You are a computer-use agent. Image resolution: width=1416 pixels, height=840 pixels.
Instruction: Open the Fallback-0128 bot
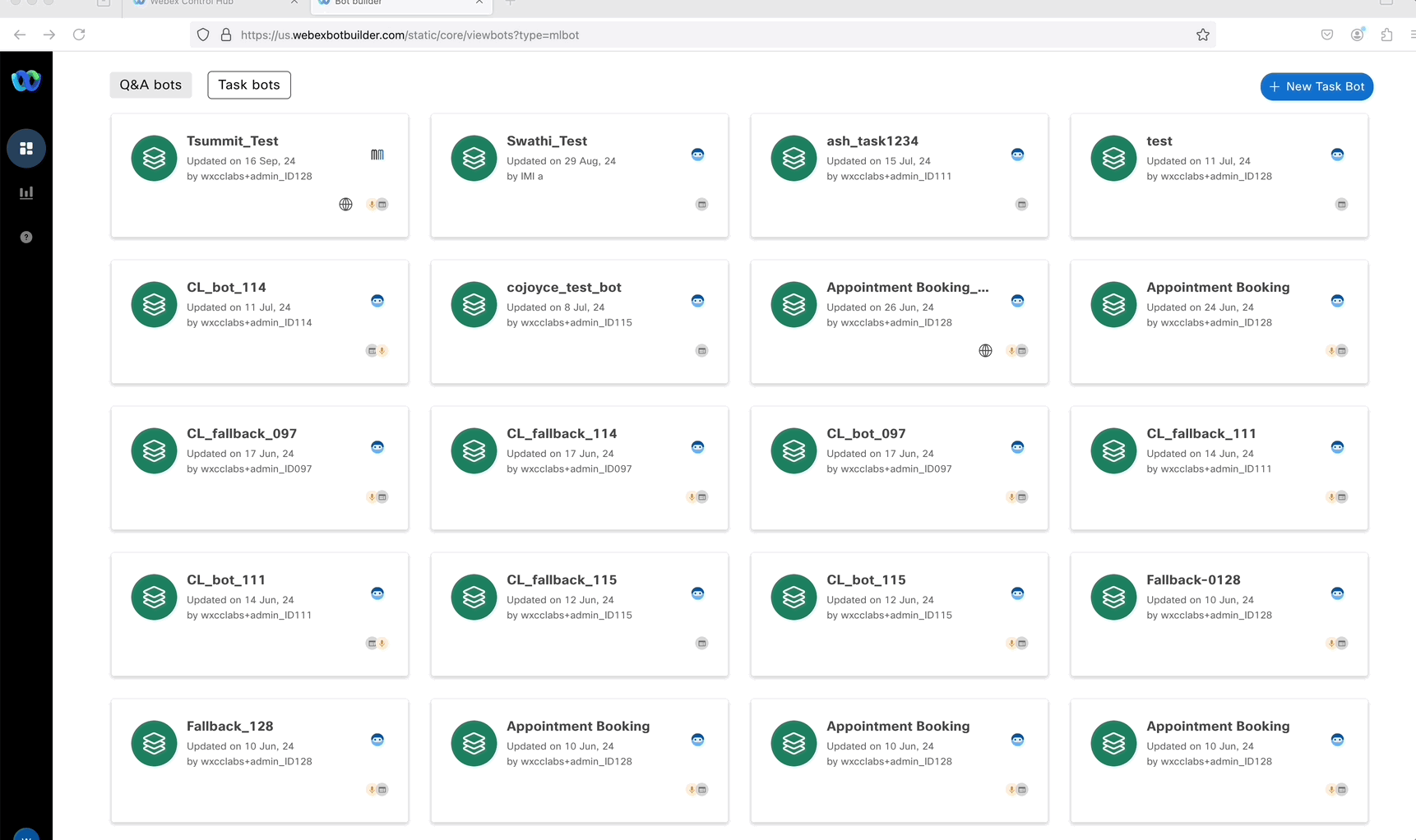[1192, 580]
